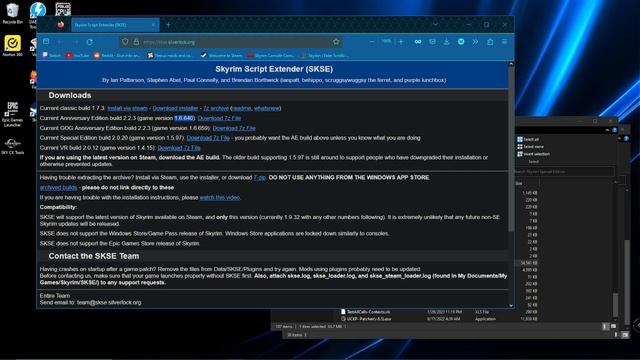The image size is (640, 360).
Task: Open File Explorer help question mark icon
Action: [x=614, y=130]
